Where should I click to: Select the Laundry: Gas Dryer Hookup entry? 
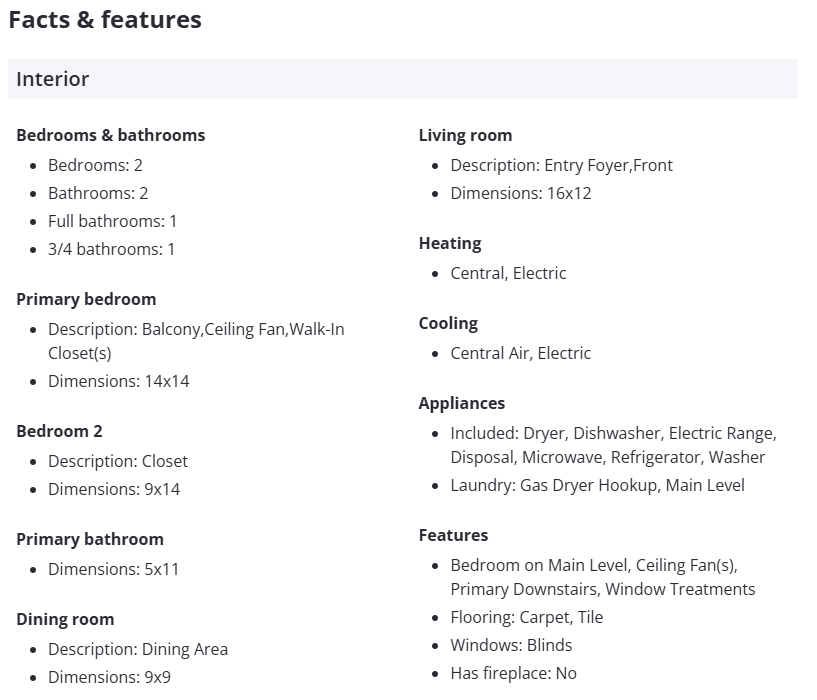point(597,485)
